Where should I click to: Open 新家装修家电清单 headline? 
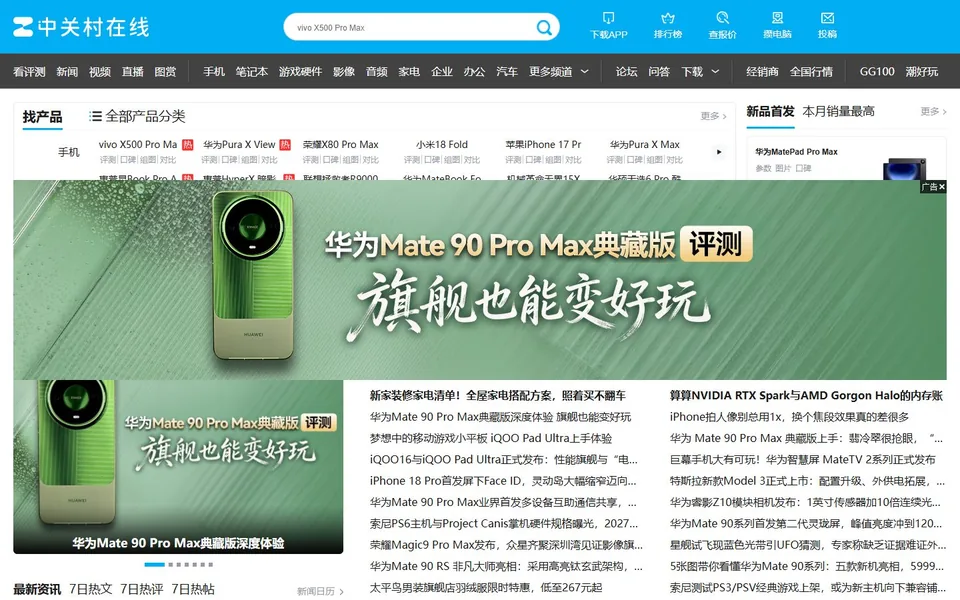pos(498,396)
